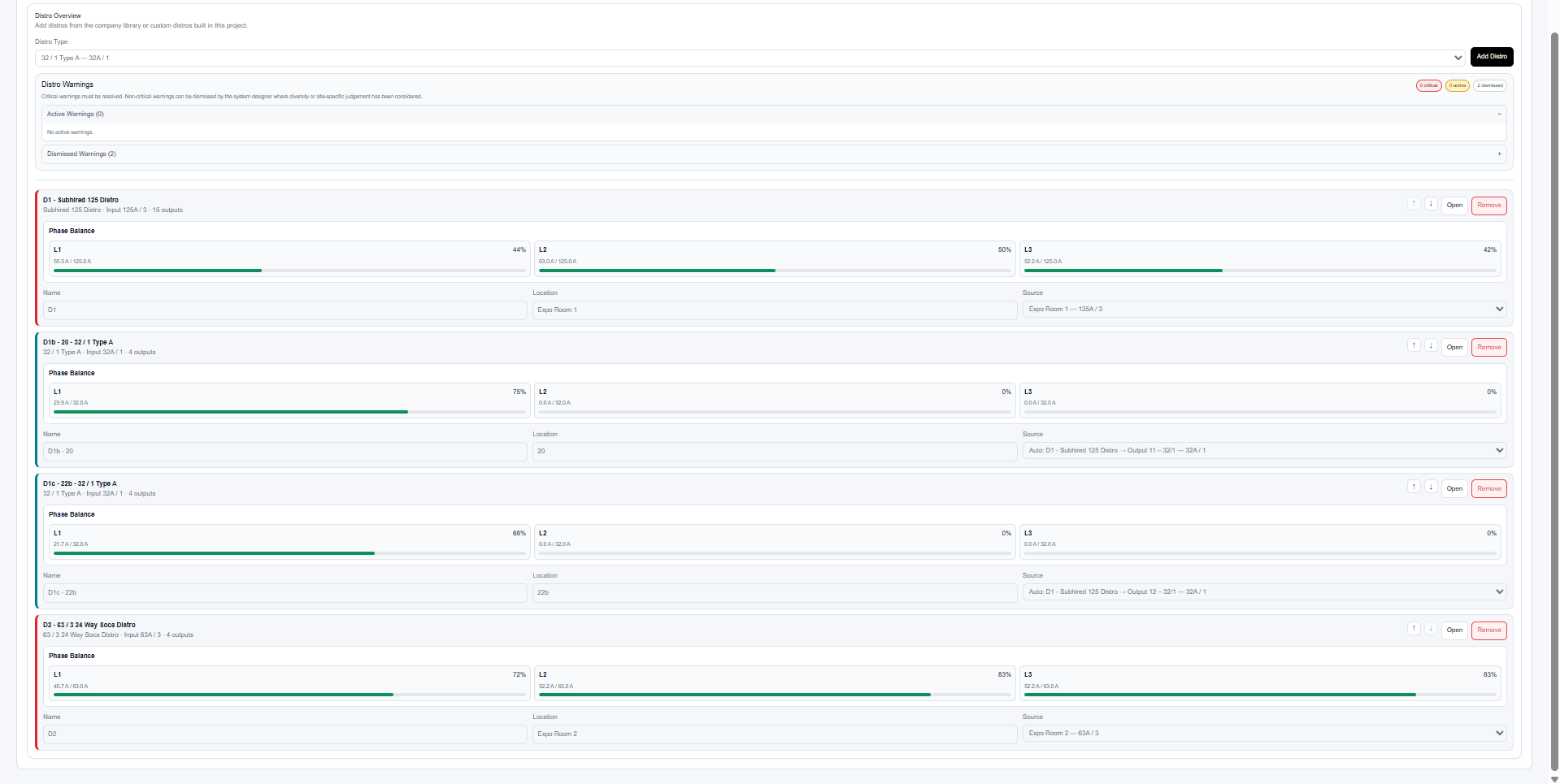
Task: Open D1 Source dropdown Expo Room 1
Action: pos(1264,309)
